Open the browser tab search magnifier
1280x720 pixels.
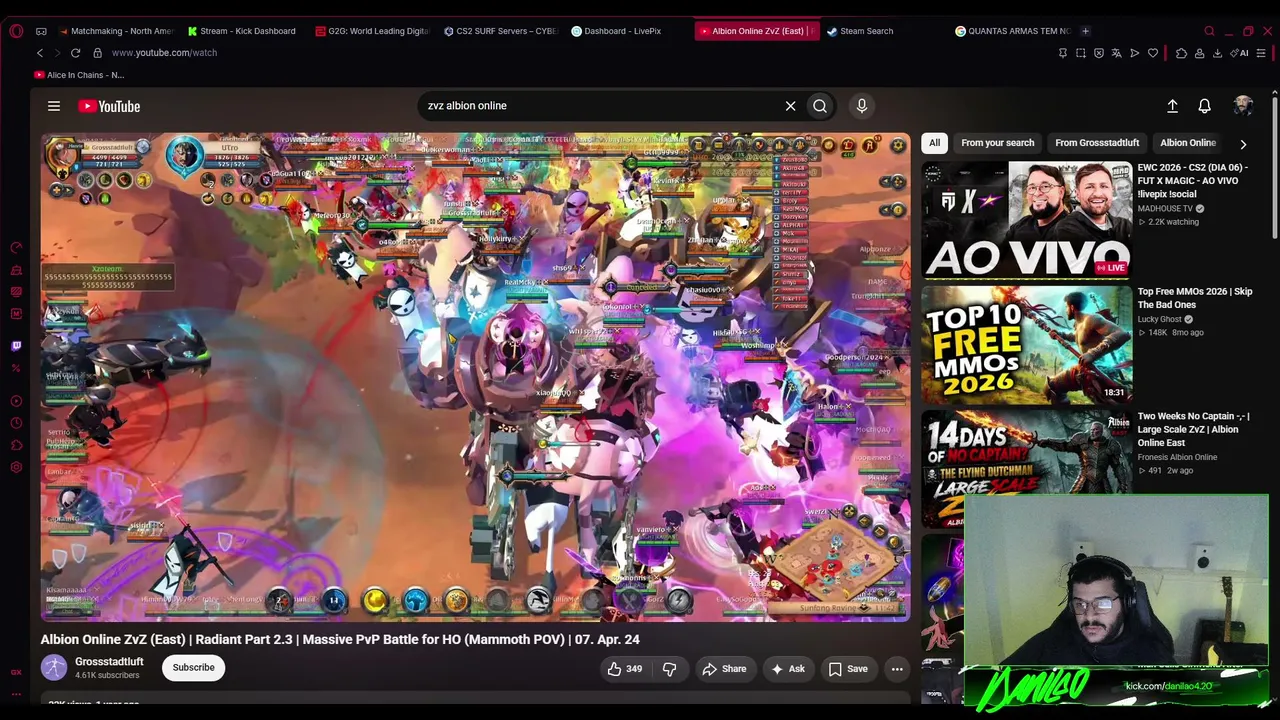1209,31
